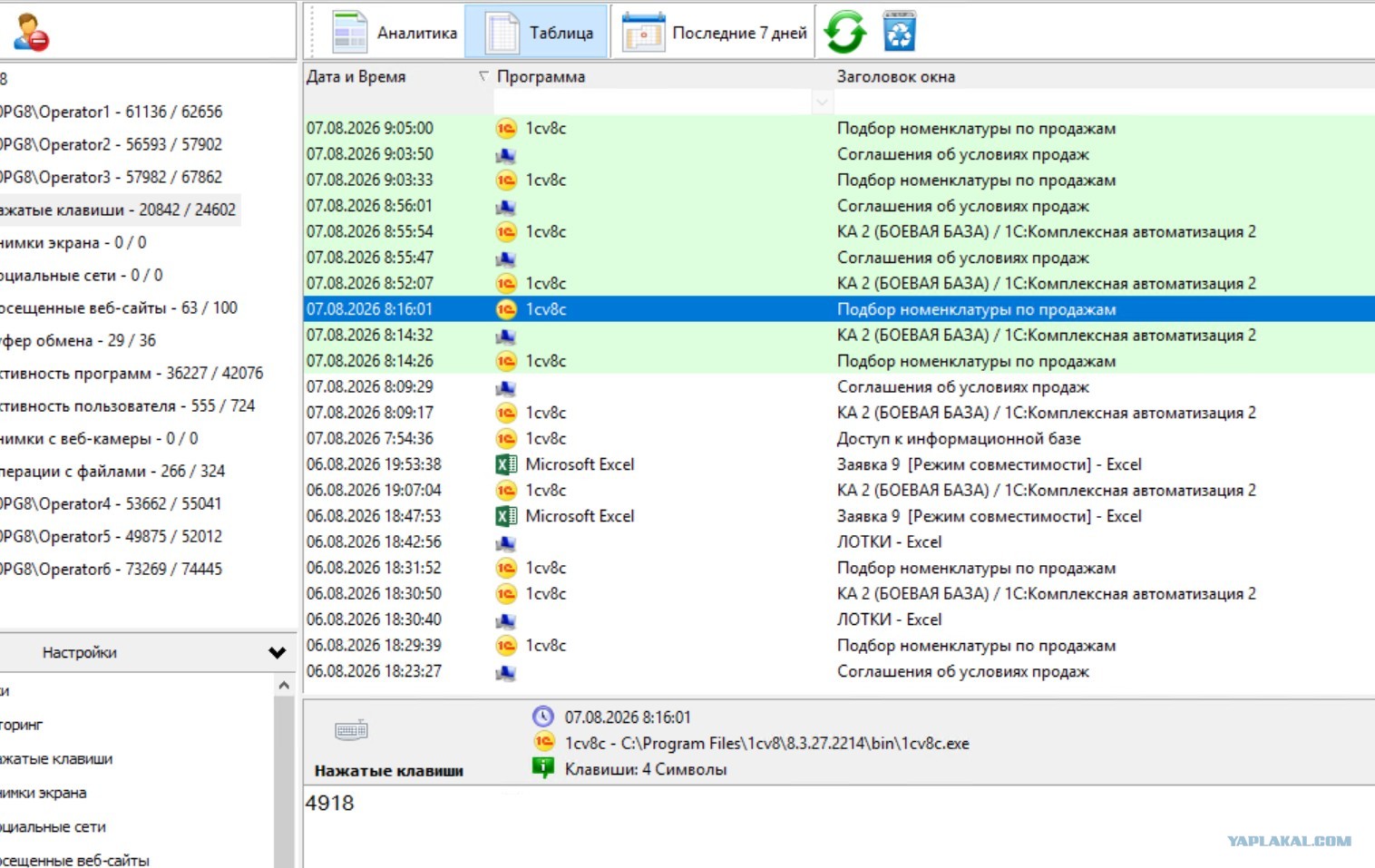Select the screenshots item 0 / 0
Image resolution: width=1375 pixels, height=868 pixels.
[x=73, y=242]
